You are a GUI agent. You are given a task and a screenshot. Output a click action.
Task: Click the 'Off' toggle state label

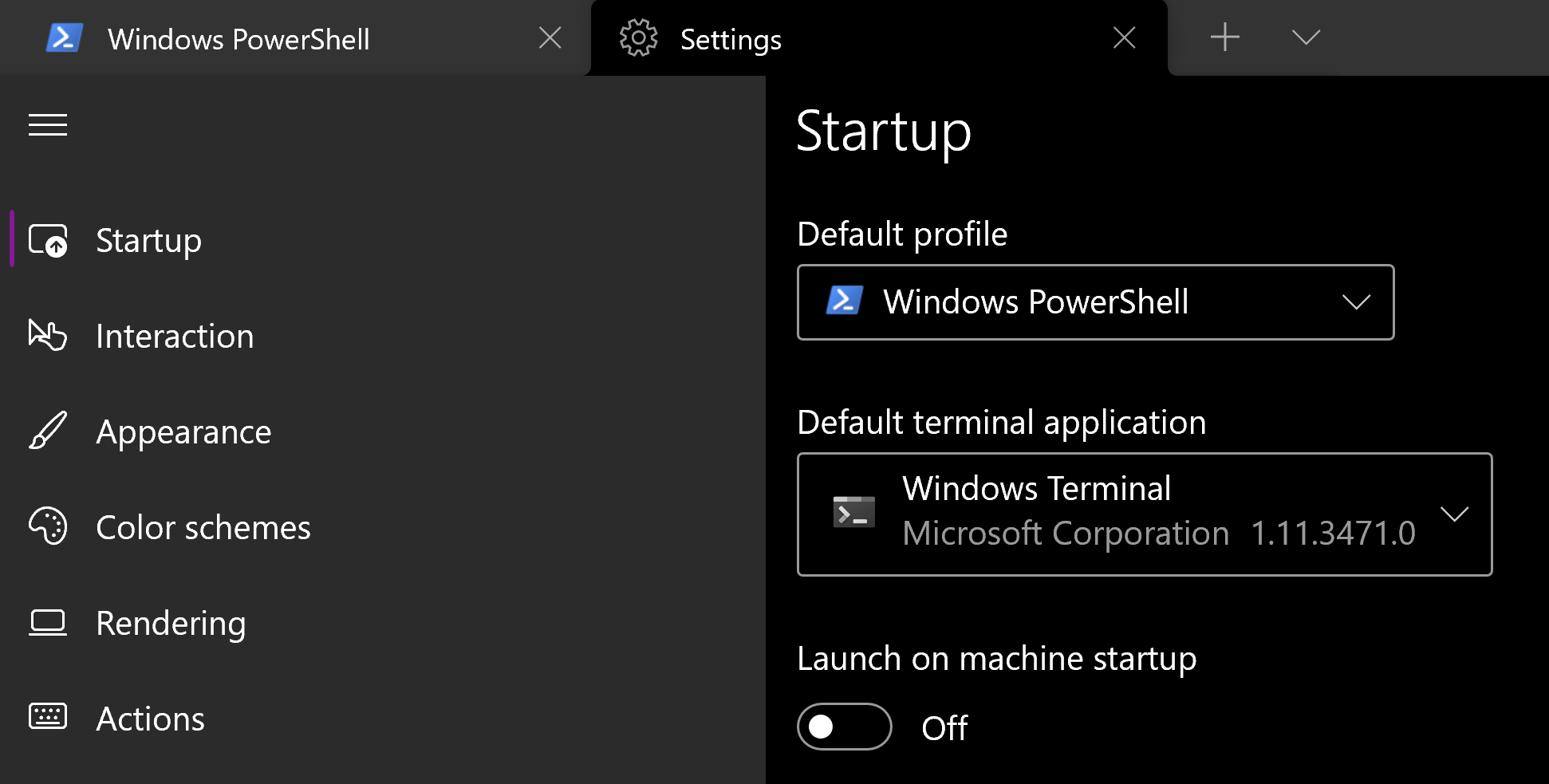[x=944, y=728]
